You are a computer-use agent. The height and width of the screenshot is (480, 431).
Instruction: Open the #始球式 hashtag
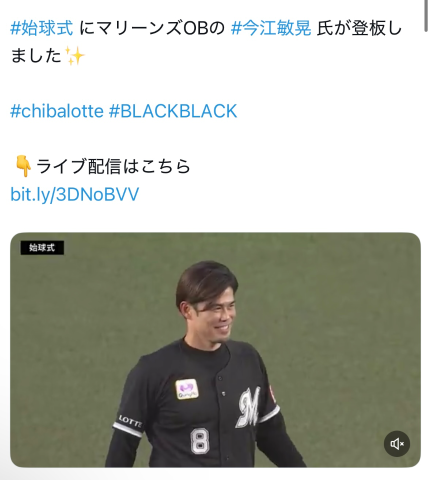(x=42, y=28)
